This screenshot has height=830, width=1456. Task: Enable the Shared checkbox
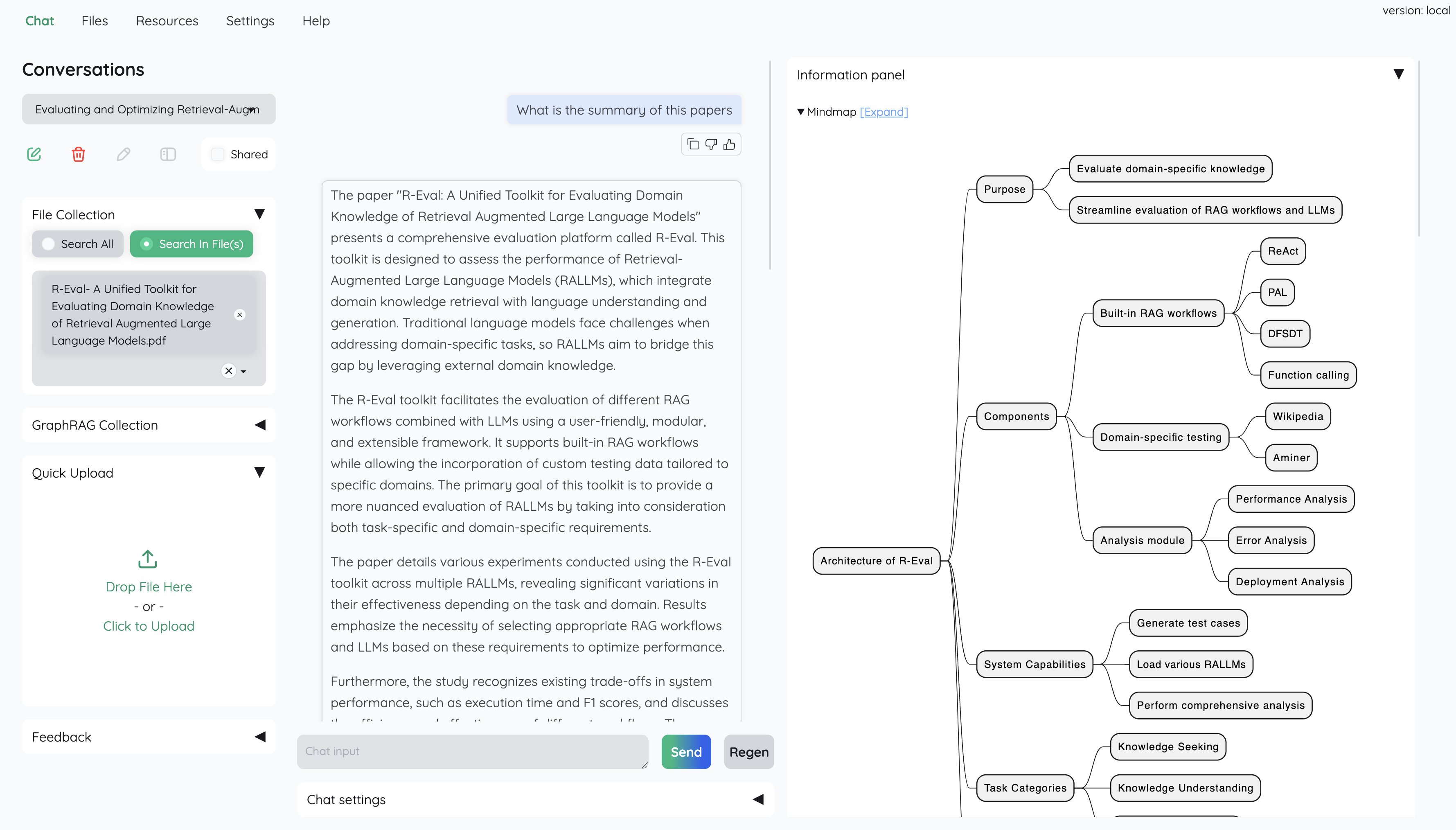click(x=218, y=154)
